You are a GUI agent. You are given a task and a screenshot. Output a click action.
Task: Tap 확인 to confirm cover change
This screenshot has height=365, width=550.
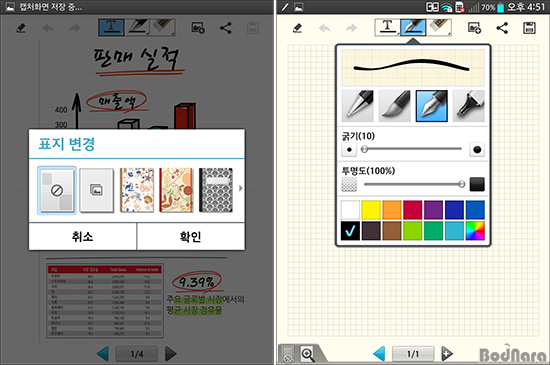coord(191,237)
